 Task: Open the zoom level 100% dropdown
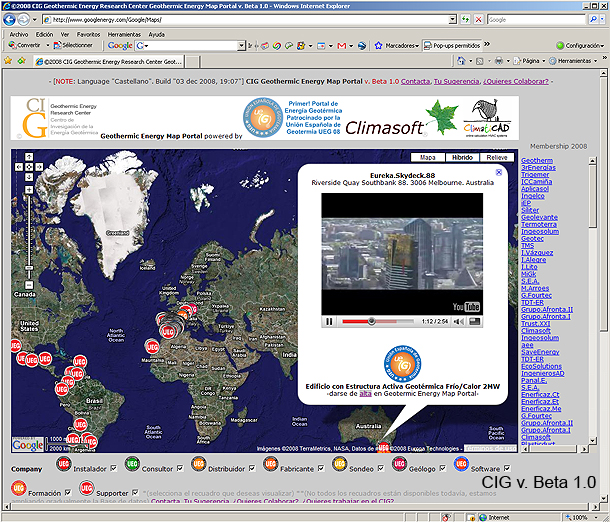coord(596,518)
